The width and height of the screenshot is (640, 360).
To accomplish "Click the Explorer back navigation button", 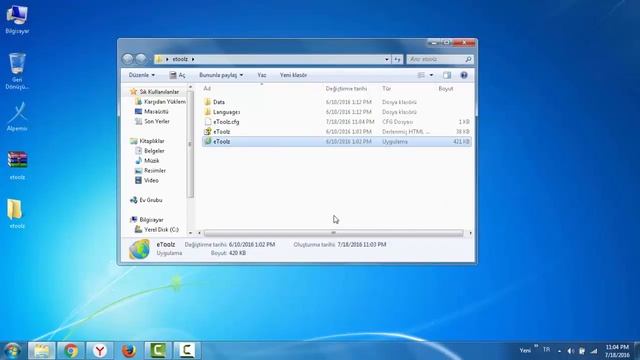I will click(128, 59).
